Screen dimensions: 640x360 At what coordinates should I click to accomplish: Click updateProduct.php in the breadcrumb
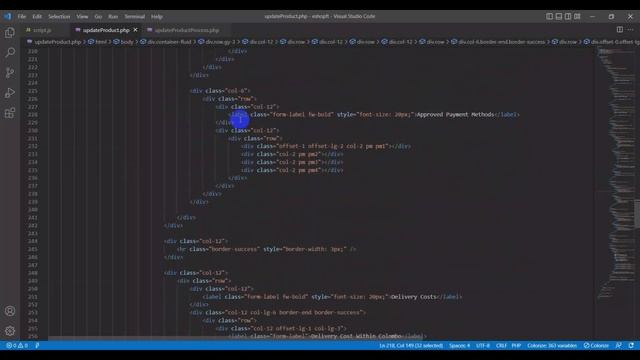pos(58,42)
